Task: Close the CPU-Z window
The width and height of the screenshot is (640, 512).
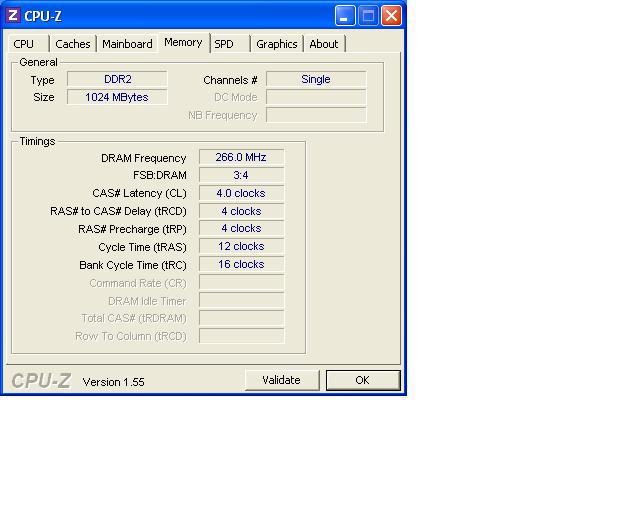Action: click(x=391, y=16)
